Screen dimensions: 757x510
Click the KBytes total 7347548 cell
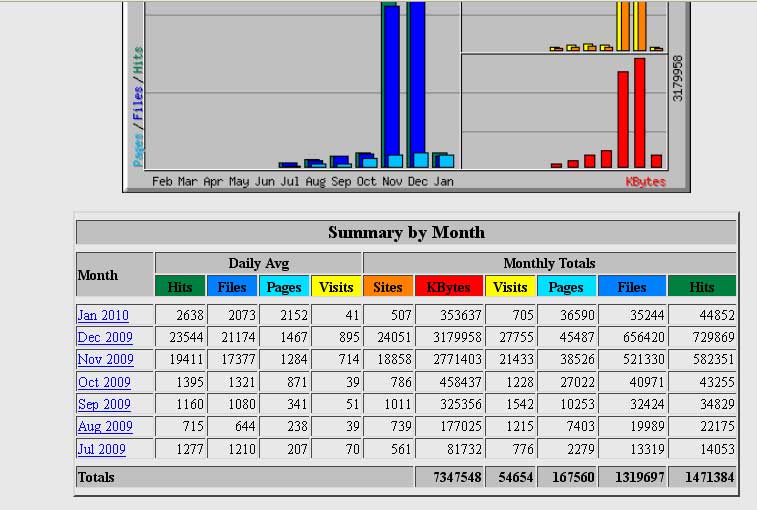[449, 477]
